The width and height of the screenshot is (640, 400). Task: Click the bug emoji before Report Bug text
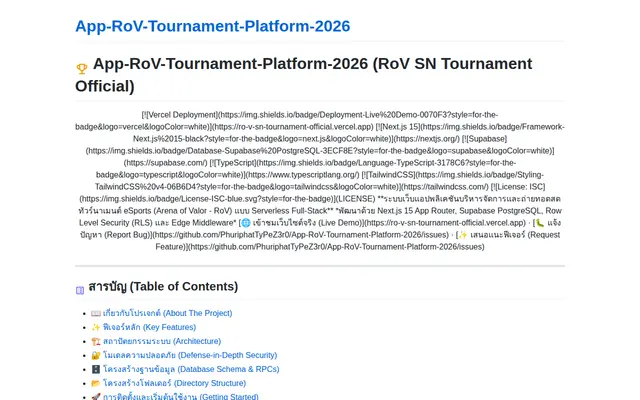coord(540,223)
